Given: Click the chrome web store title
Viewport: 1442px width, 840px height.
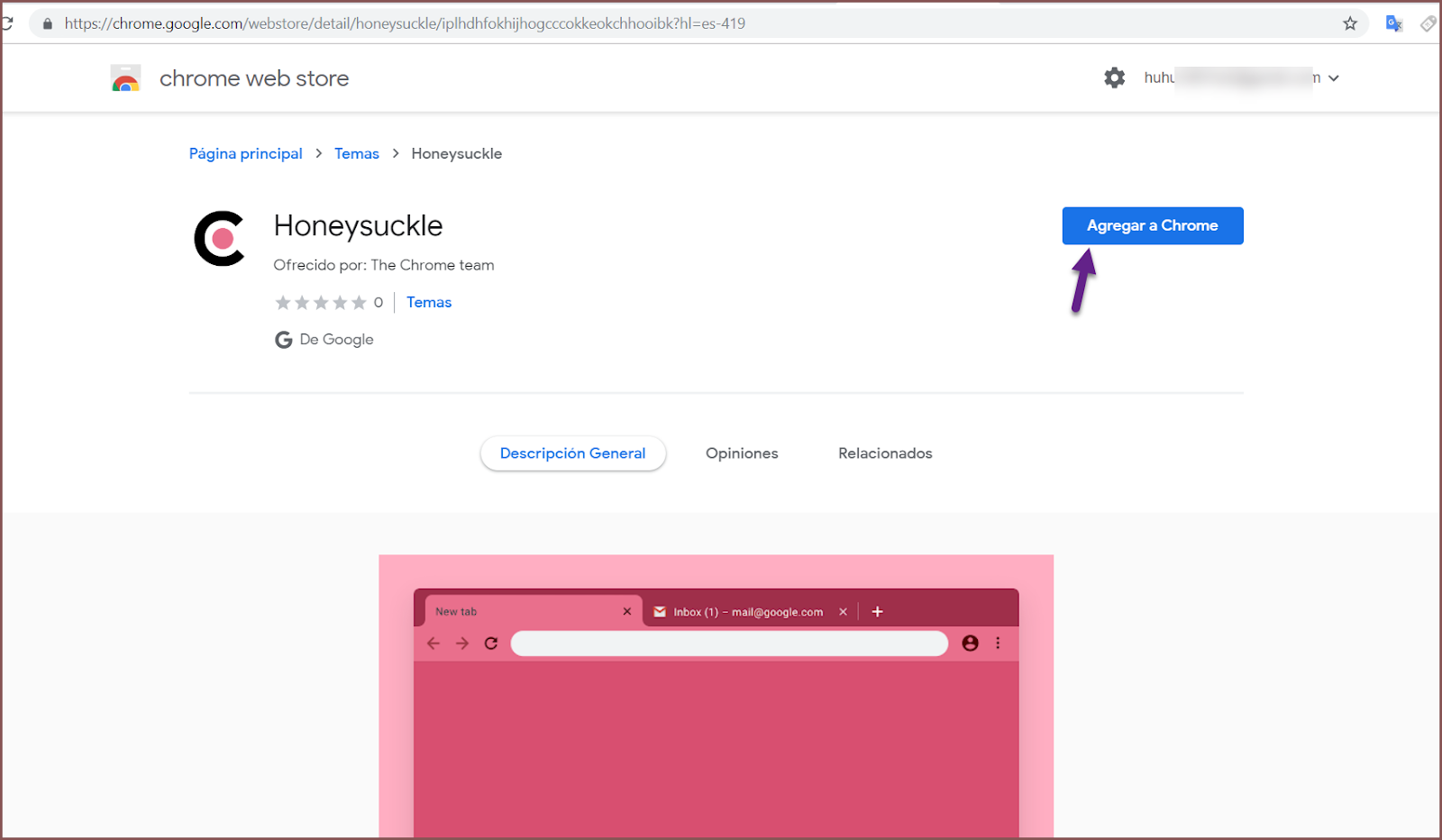Looking at the screenshot, I should [x=253, y=79].
